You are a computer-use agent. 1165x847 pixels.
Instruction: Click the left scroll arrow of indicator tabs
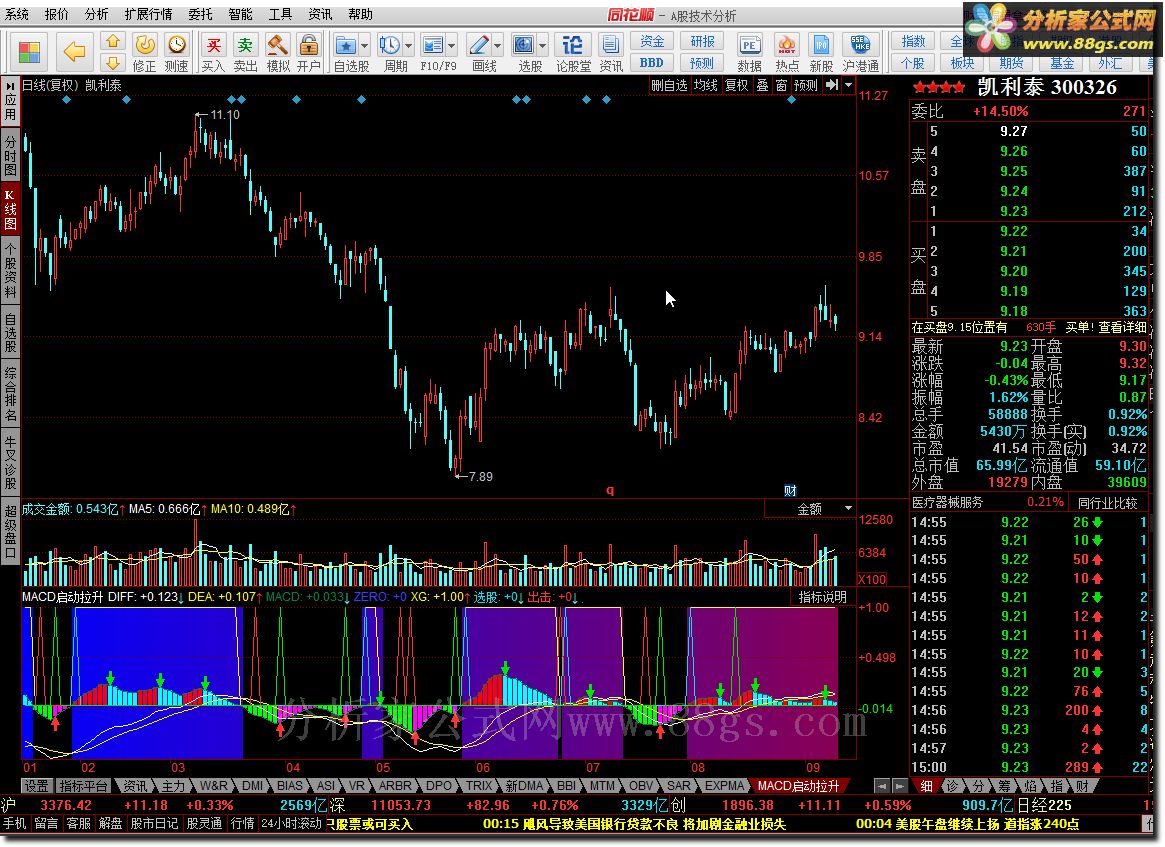pos(882,785)
